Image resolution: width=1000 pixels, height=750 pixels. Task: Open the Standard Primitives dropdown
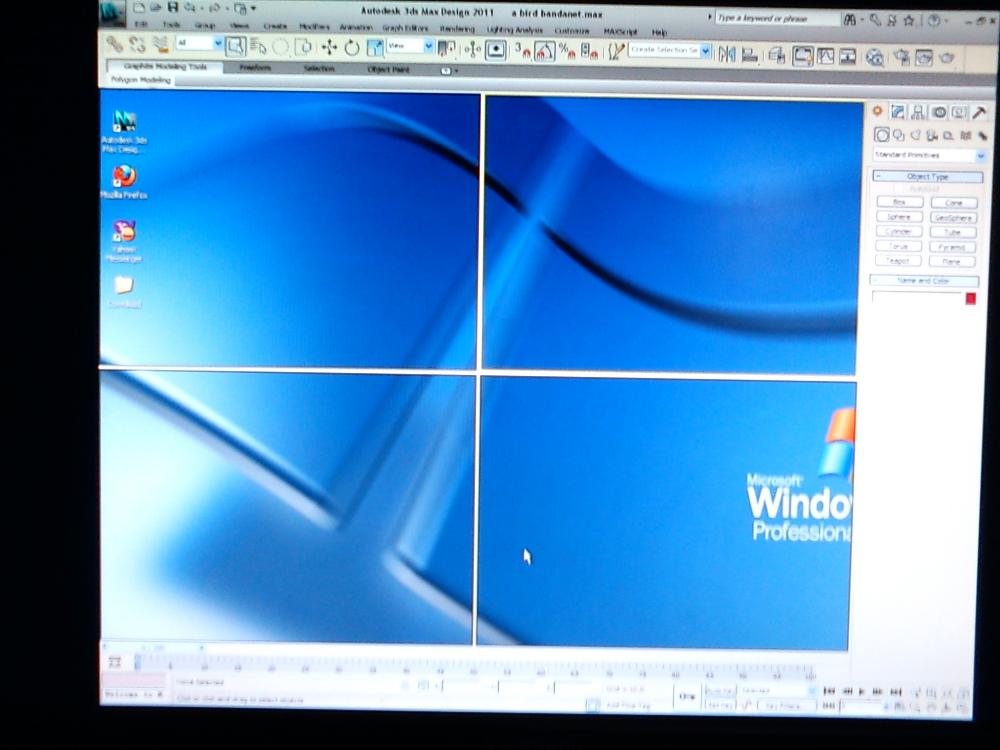point(930,155)
